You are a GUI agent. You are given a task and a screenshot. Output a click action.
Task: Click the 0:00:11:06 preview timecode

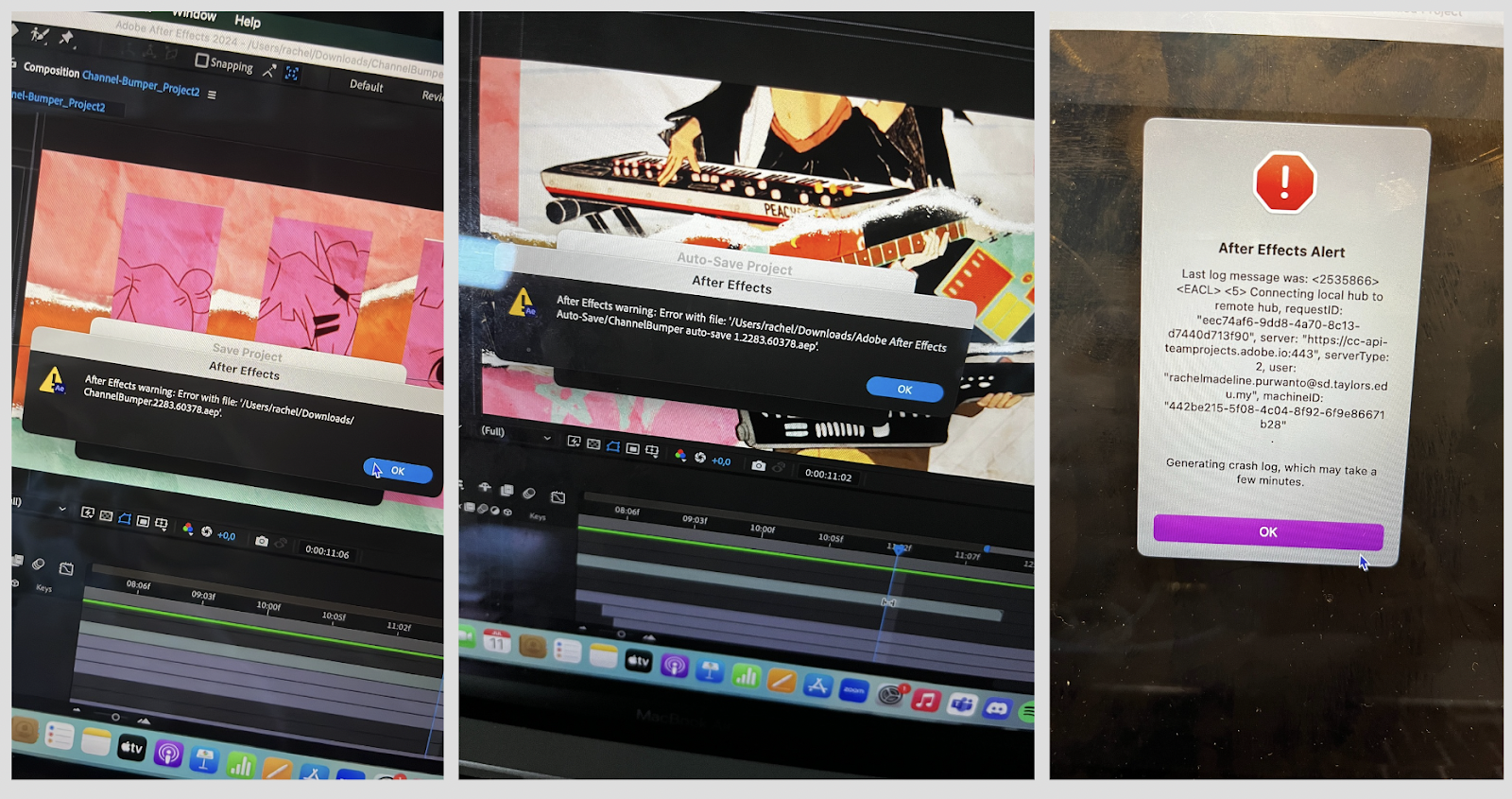[x=327, y=552]
